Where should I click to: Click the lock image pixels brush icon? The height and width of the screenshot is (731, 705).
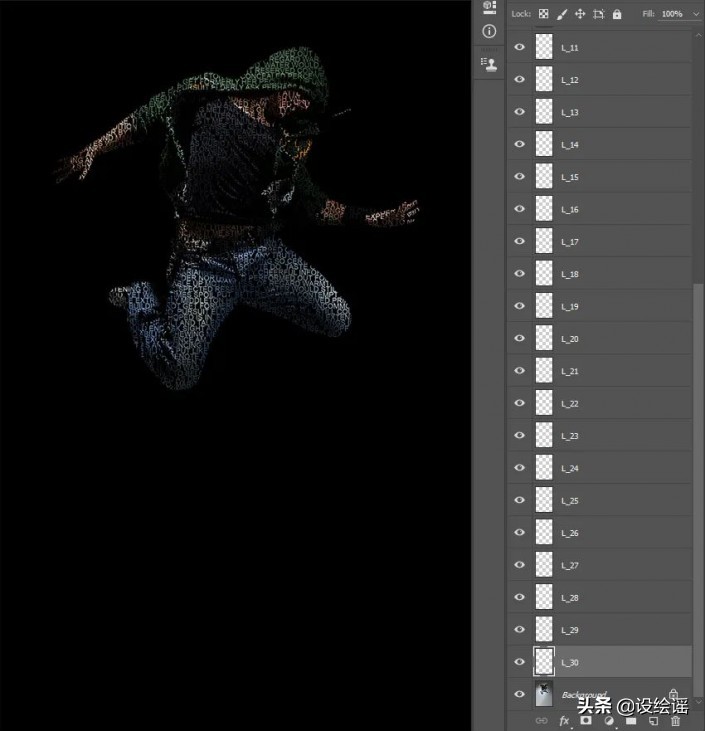point(562,14)
